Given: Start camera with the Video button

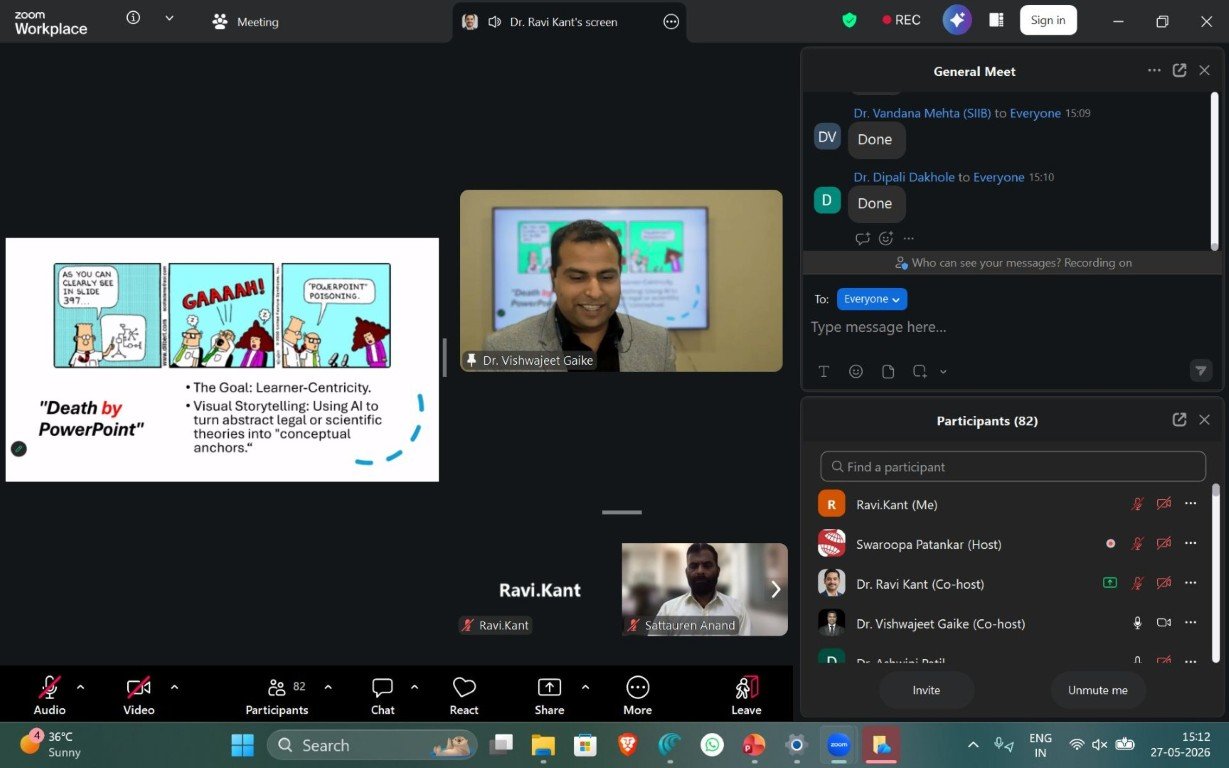Looking at the screenshot, I should click(x=138, y=696).
